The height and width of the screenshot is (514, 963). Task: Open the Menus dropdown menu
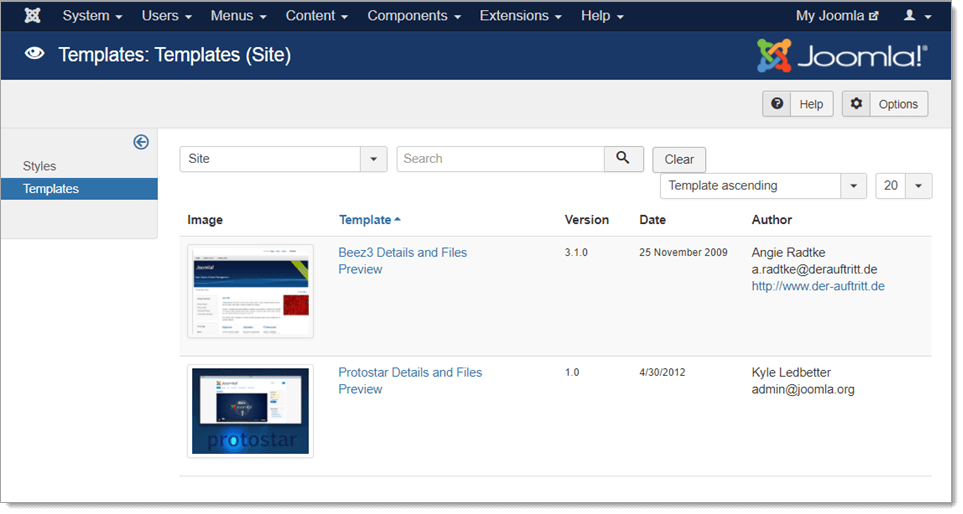(238, 16)
